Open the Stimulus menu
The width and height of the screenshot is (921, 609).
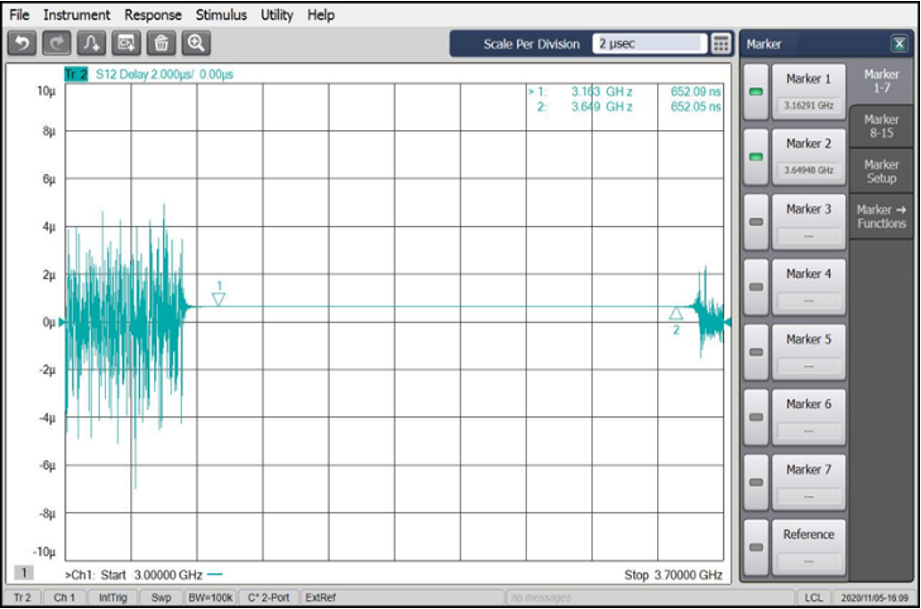pos(220,14)
